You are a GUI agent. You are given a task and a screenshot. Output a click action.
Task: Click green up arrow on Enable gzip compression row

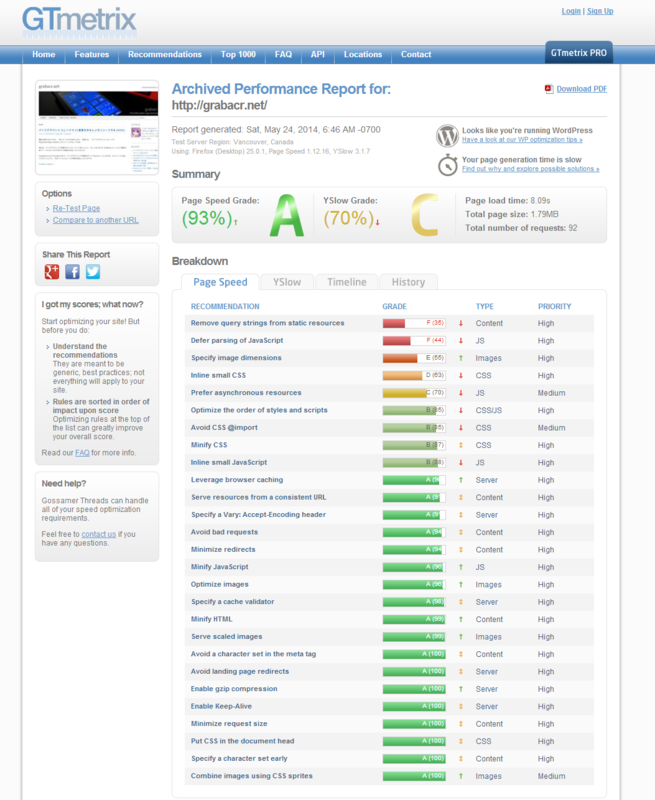point(461,689)
